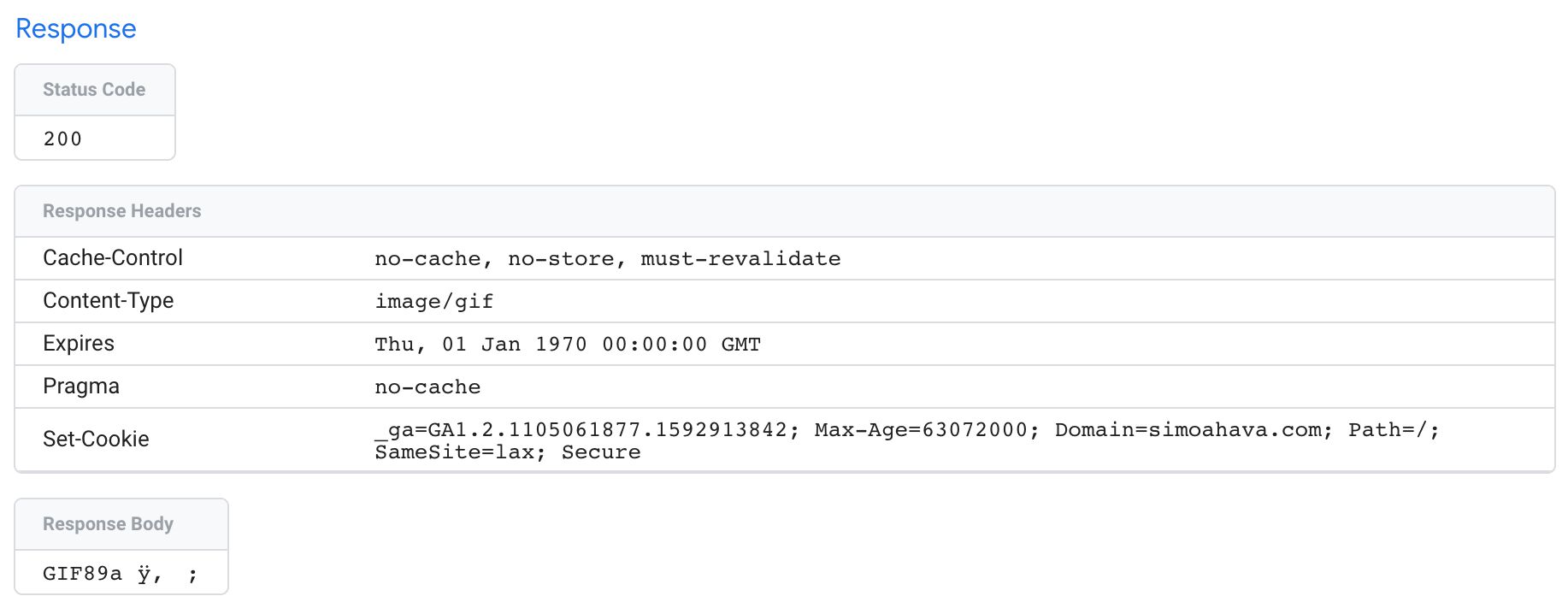Click the Response heading

tap(76, 28)
